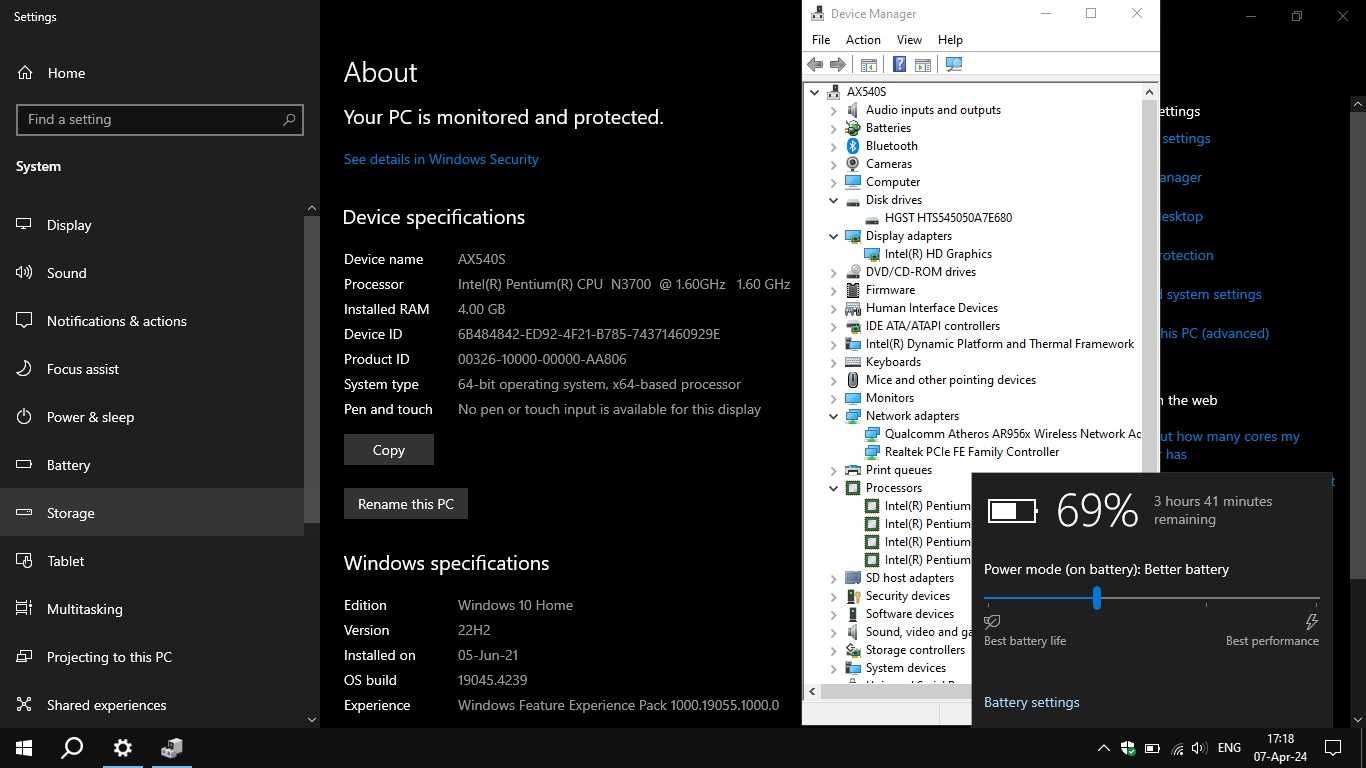Open Action Center notification icon
The width and height of the screenshot is (1366, 768).
1332,748
